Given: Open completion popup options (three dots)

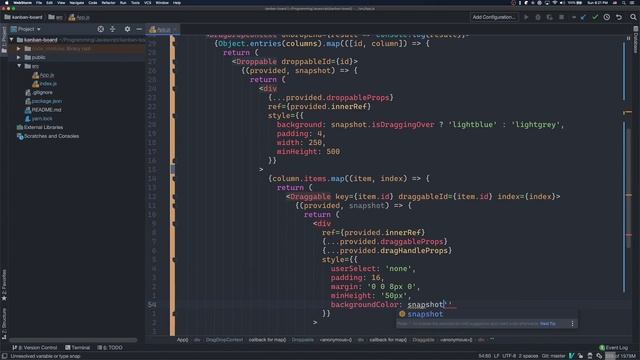Looking at the screenshot, I should [x=572, y=324].
